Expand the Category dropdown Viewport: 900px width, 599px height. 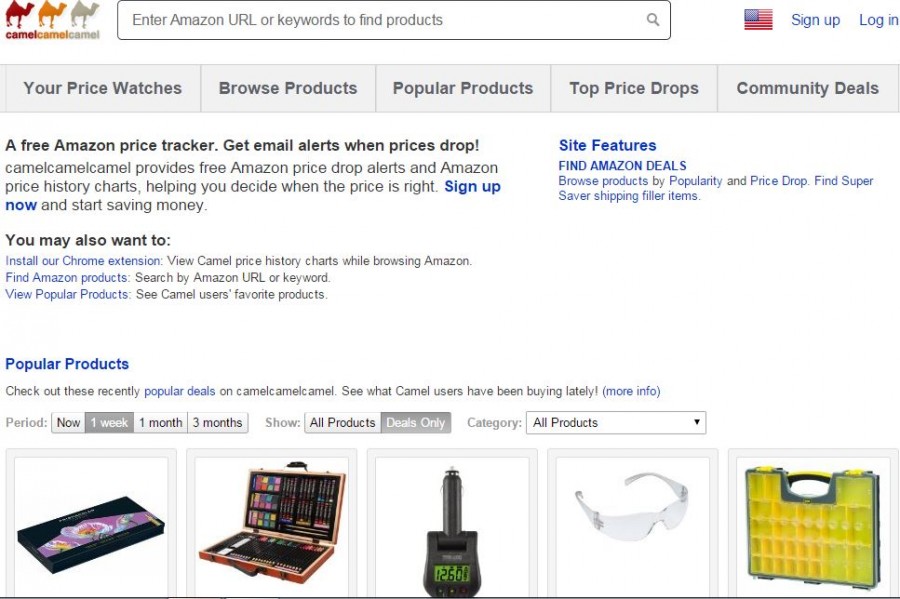tap(616, 423)
